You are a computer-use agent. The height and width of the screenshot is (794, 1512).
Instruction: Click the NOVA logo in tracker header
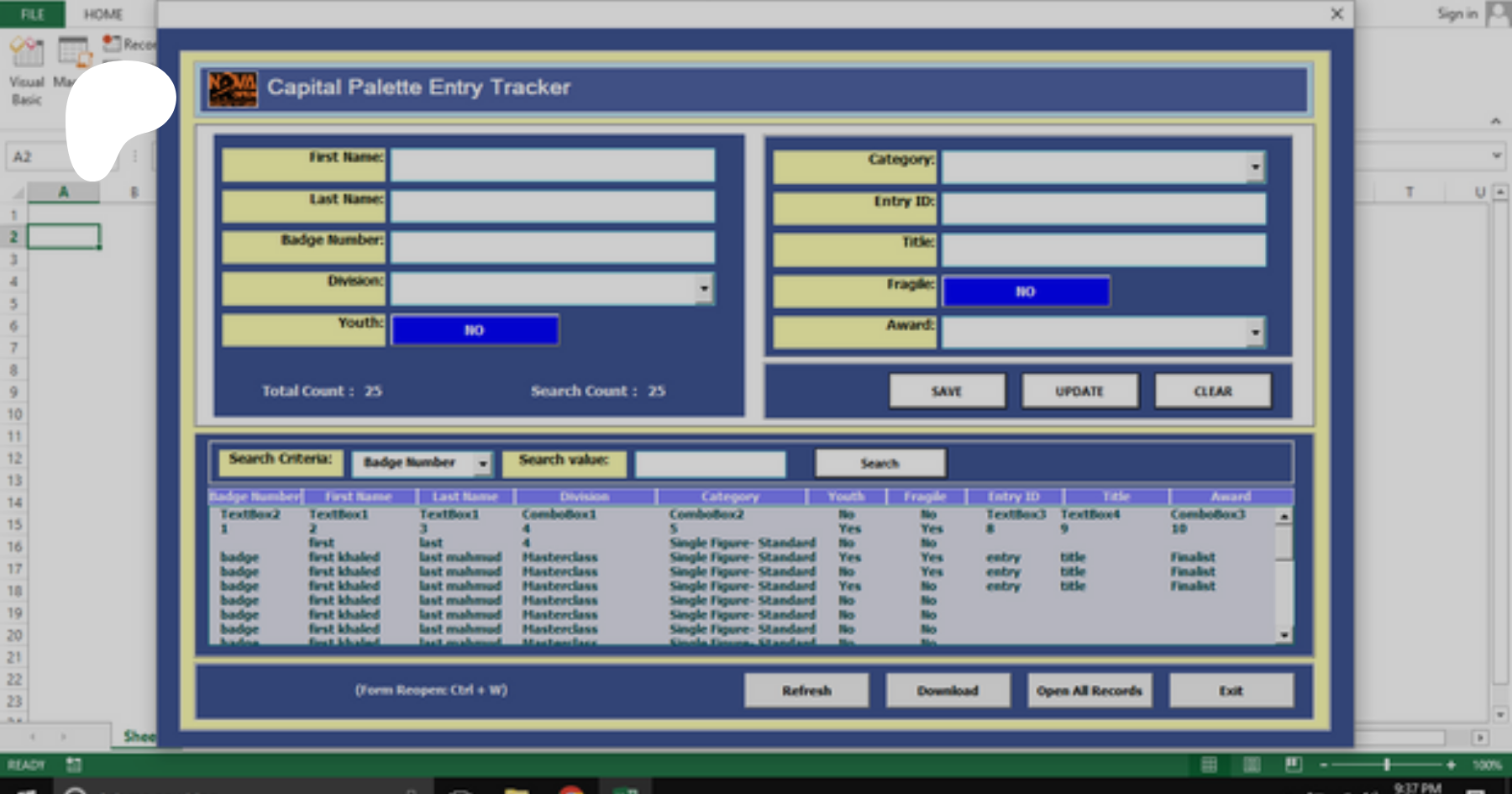tap(233, 88)
